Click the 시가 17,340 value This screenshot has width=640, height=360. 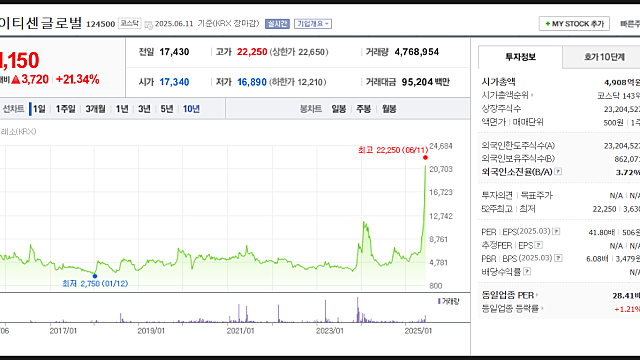click(174, 82)
